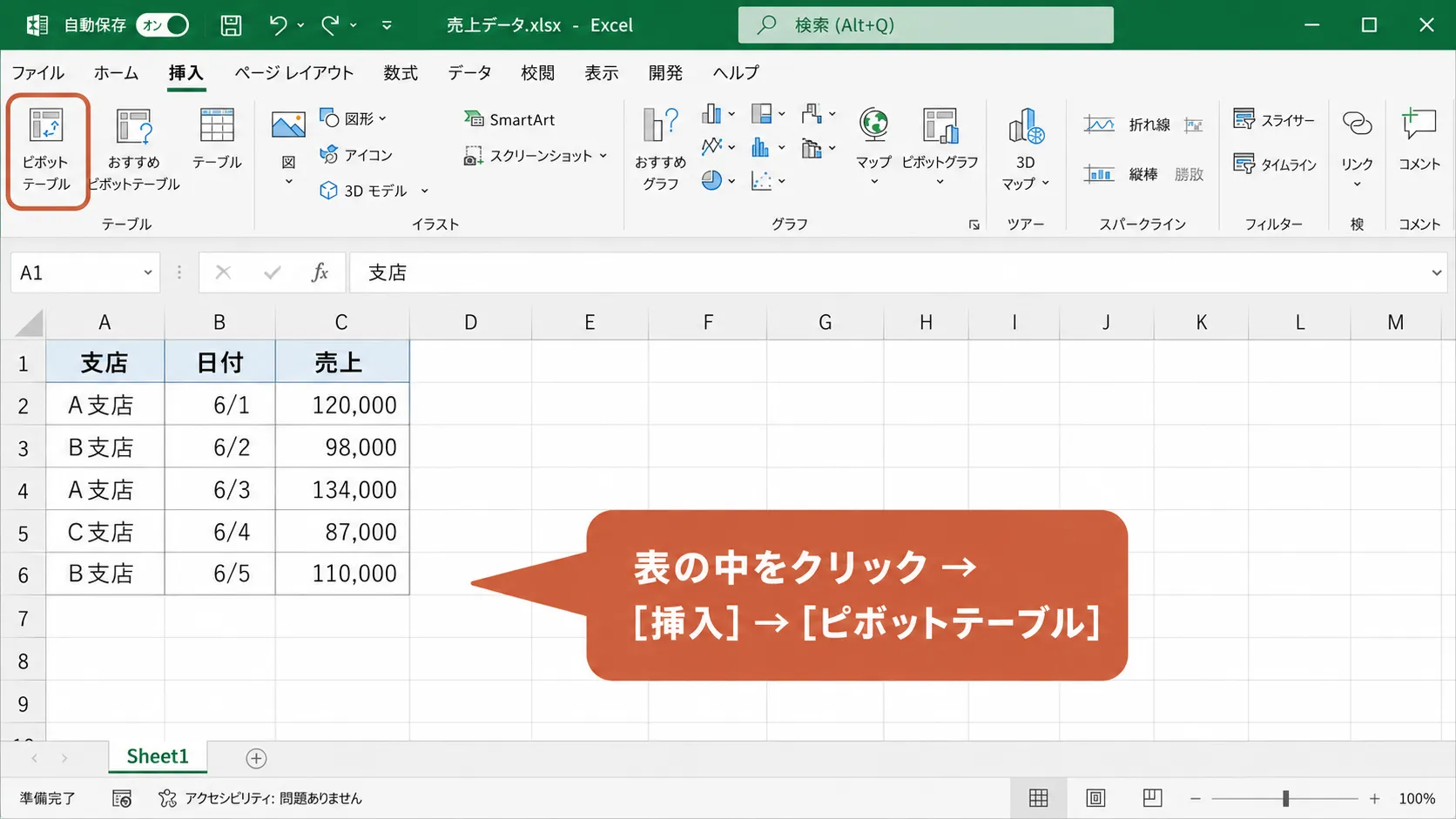Image resolution: width=1456 pixels, height=819 pixels.
Task: Open the ピボットグラフ PivotChart button
Action: [x=940, y=146]
